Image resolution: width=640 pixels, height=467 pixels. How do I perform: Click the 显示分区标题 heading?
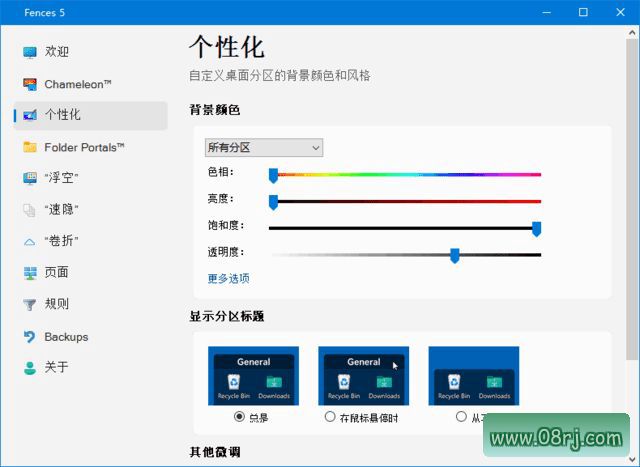tap(227, 316)
